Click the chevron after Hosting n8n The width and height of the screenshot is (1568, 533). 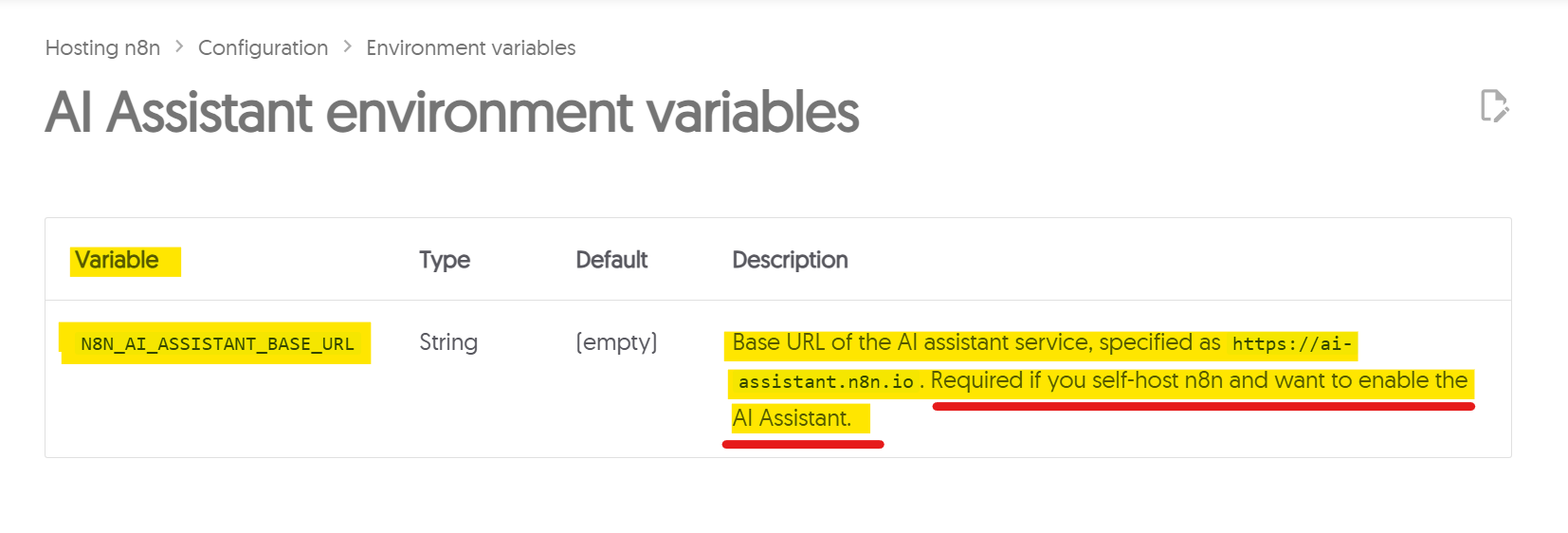[x=179, y=46]
